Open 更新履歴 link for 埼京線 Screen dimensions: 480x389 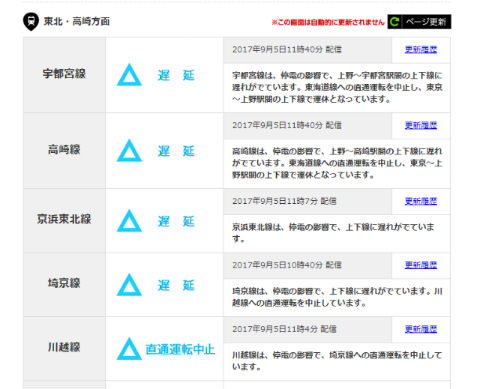[421, 265]
